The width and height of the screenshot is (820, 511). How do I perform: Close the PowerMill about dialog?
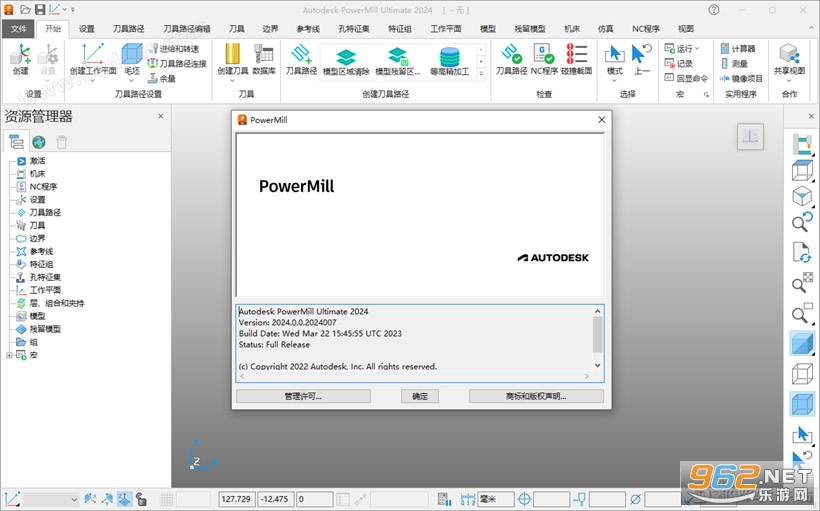pyautogui.click(x=601, y=120)
